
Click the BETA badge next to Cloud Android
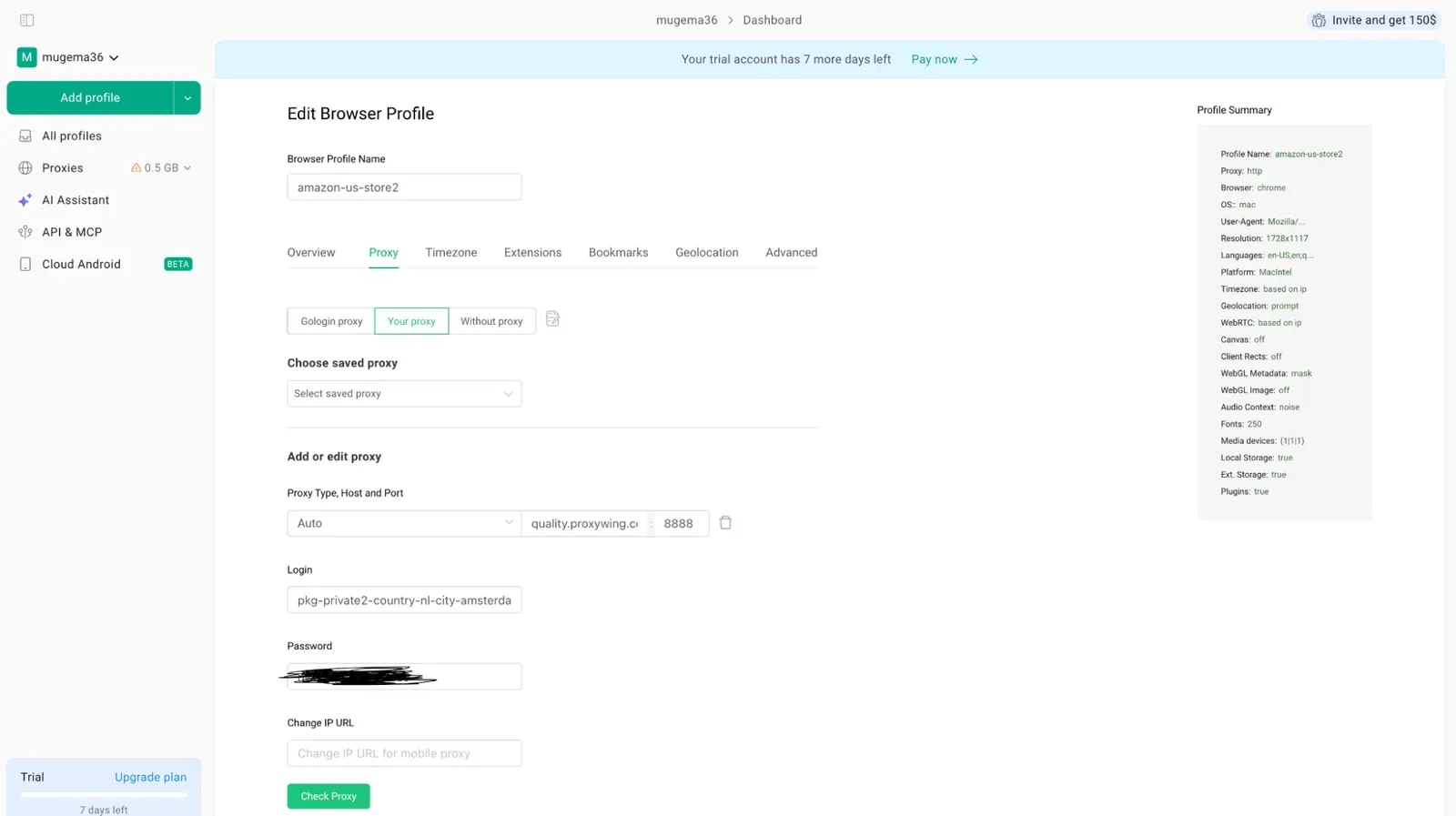point(178,264)
